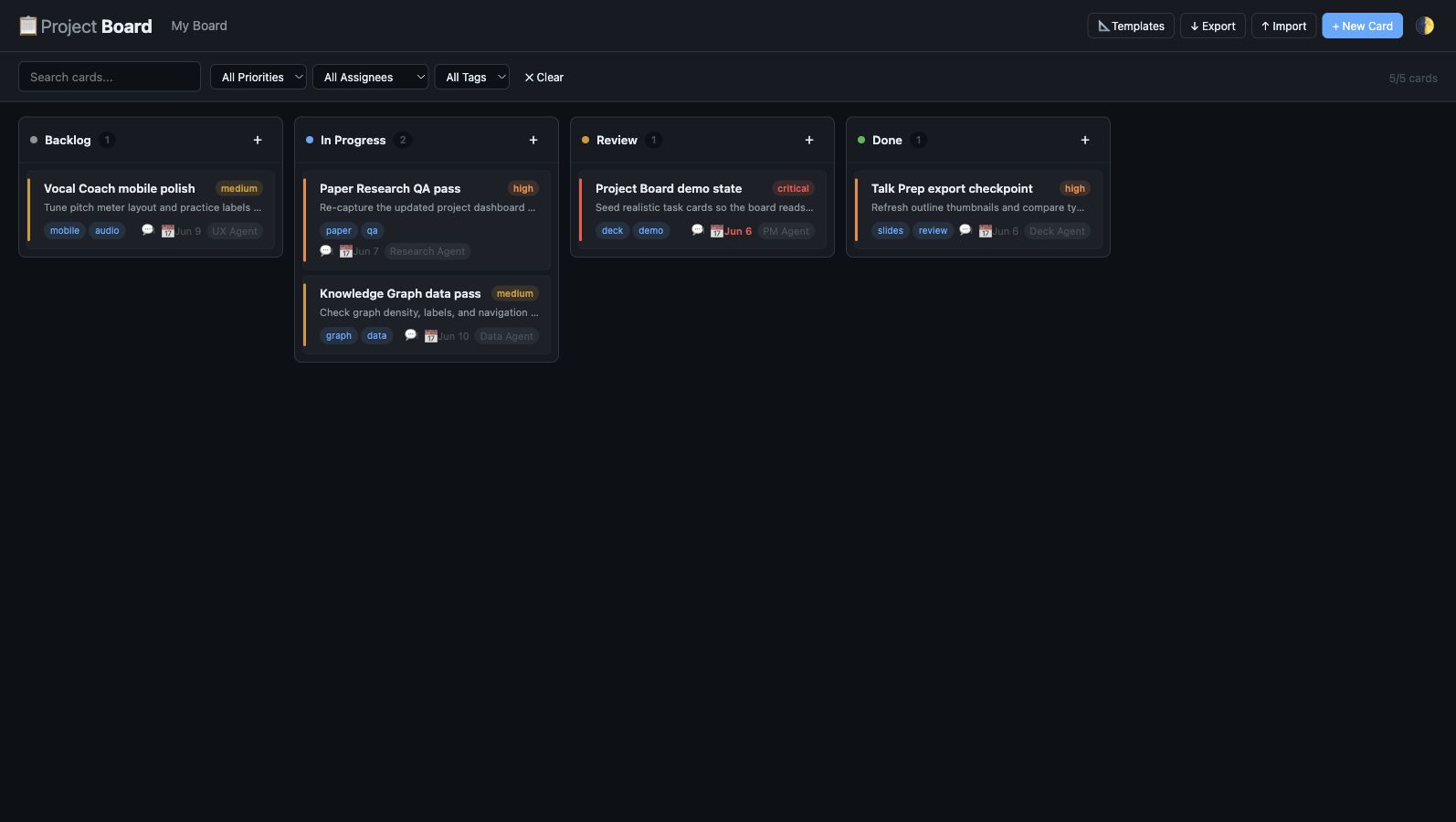Add a card to the Backlog column
The width and height of the screenshot is (1456, 822).
coord(258,140)
